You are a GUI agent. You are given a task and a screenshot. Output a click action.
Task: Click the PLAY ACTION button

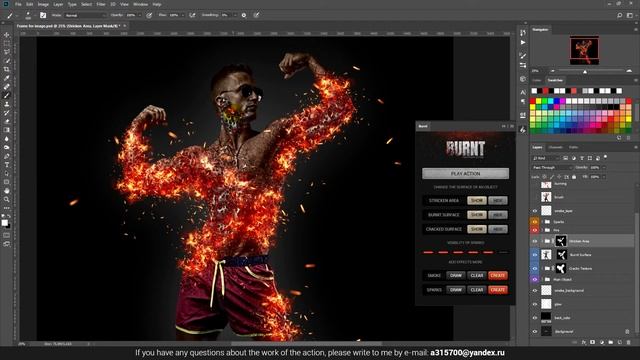coord(465,173)
